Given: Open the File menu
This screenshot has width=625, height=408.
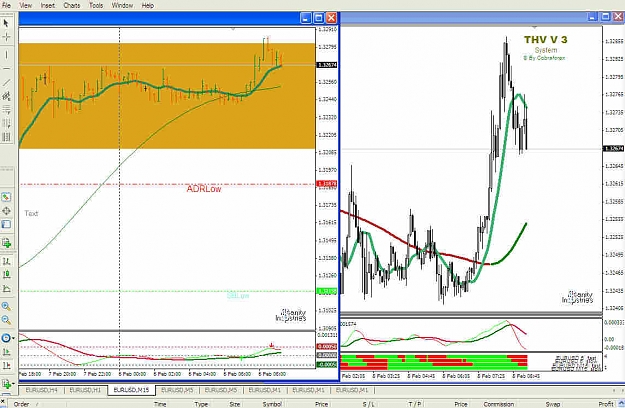Looking at the screenshot, I should click(6, 6).
